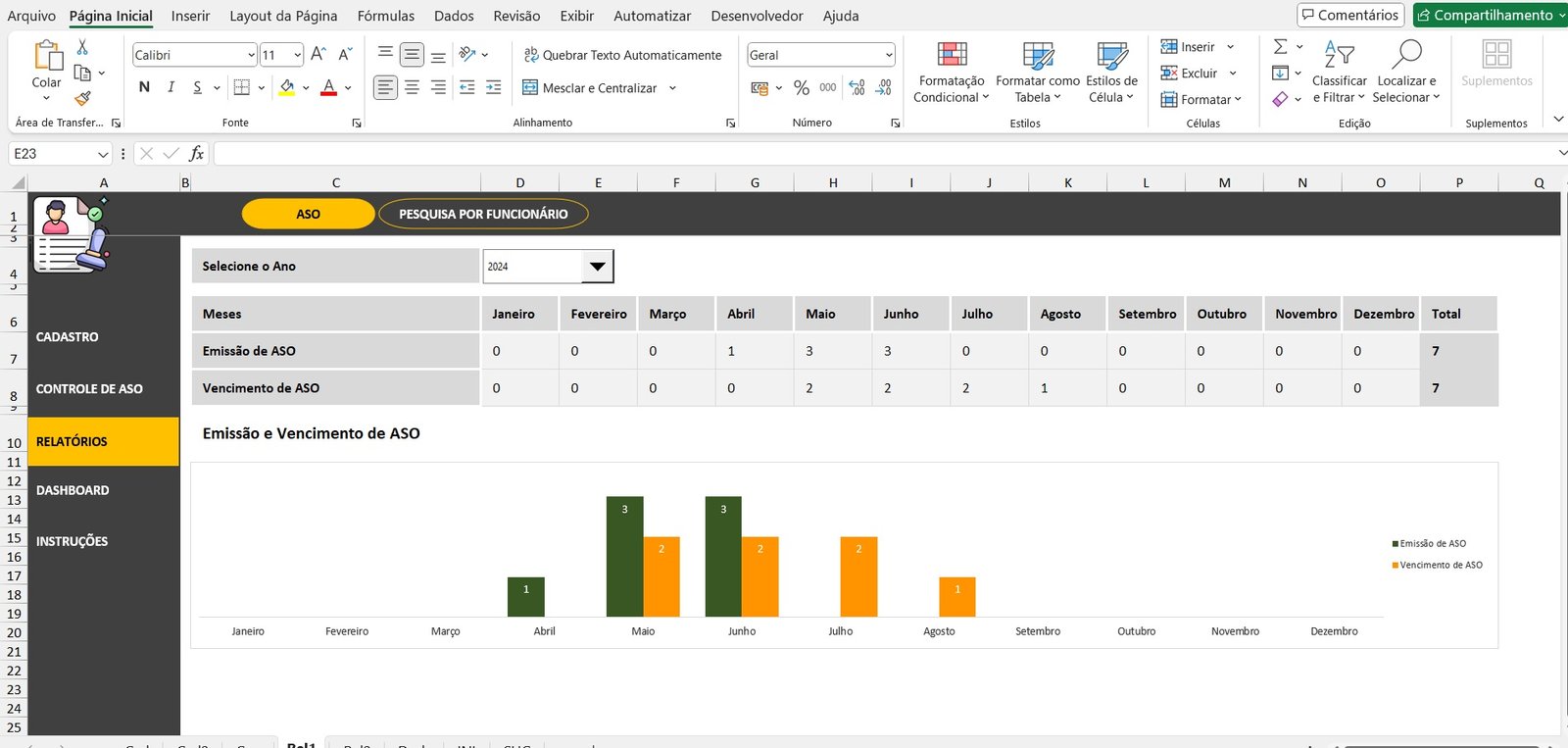Expand Mesclar e Centralizar options arrow
Viewport: 1568px width, 748px height.
click(672, 87)
